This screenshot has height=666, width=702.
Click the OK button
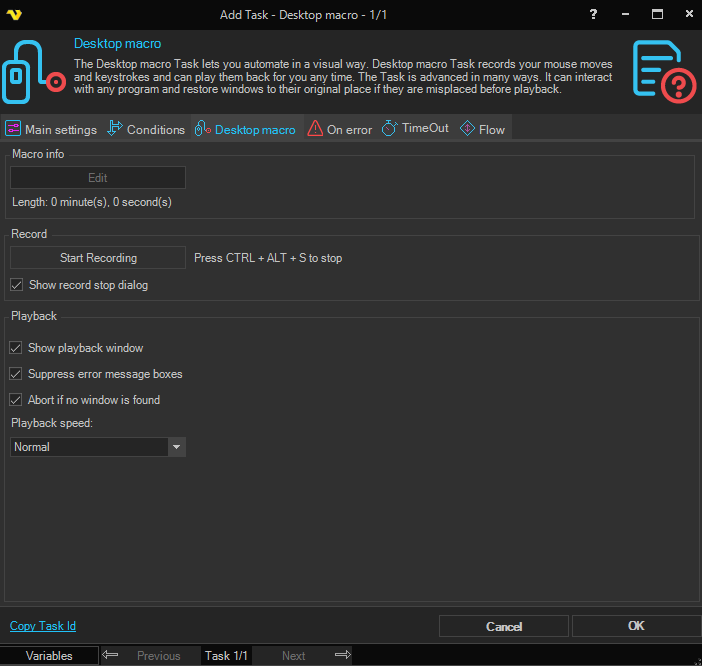636,626
